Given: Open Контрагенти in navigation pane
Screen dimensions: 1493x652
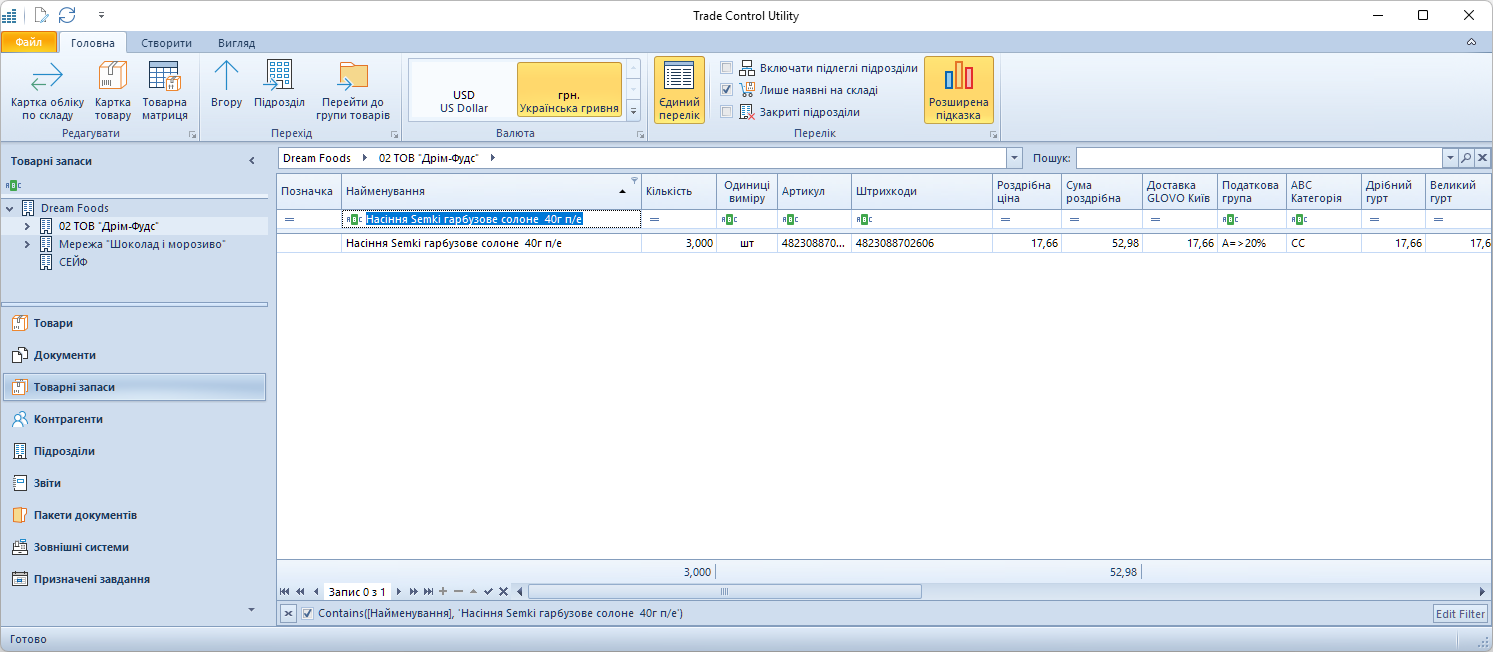Looking at the screenshot, I should click(68, 419).
